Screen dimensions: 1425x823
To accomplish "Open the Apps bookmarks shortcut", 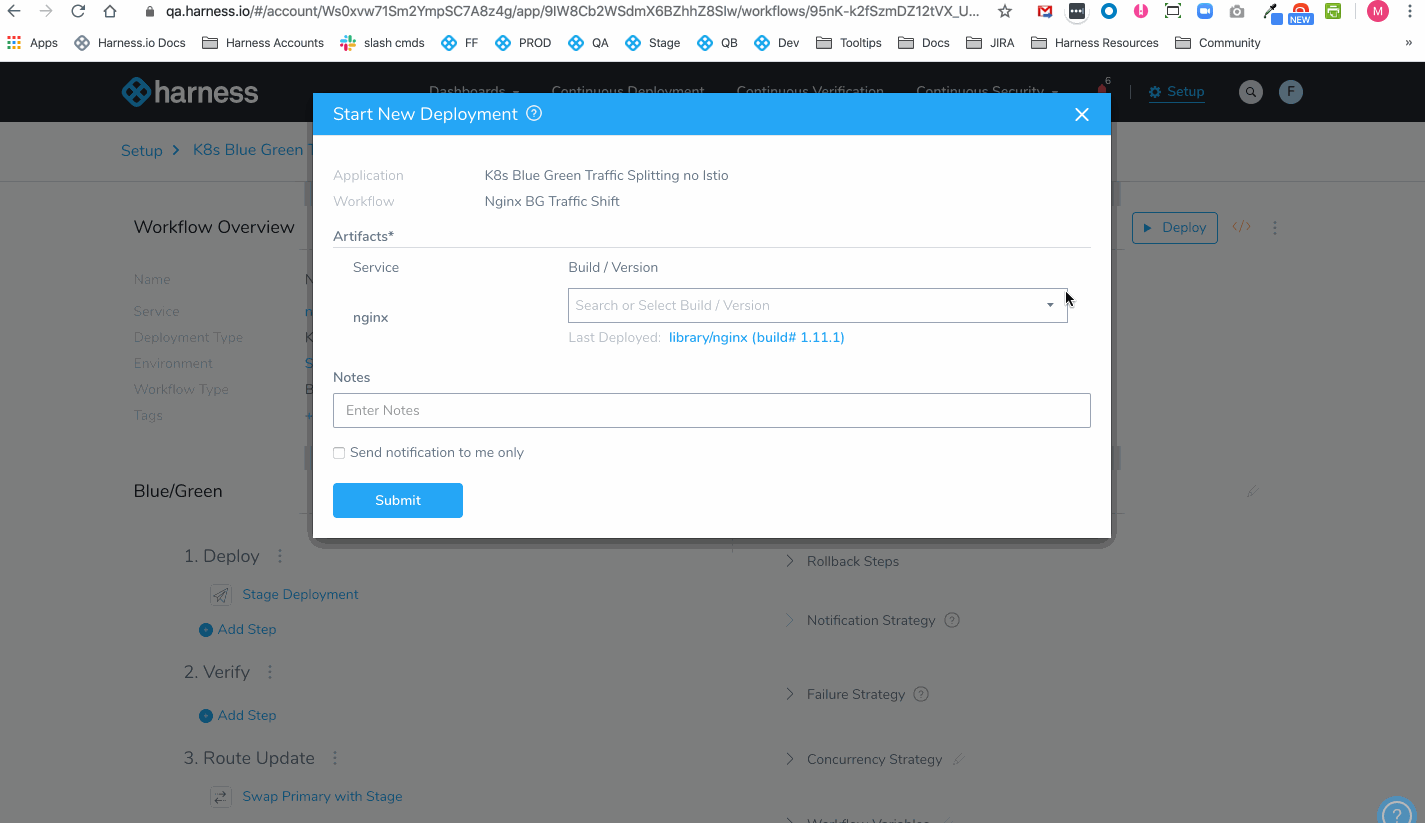I will click(x=32, y=43).
